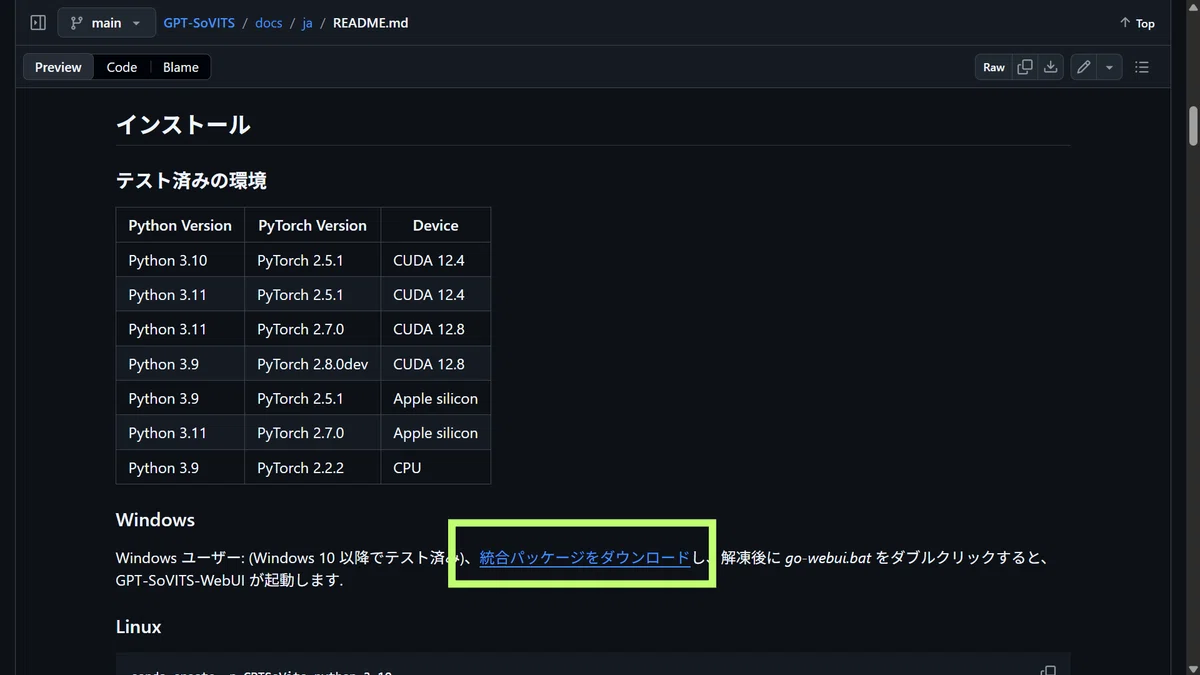Image resolution: width=1200 pixels, height=675 pixels.
Task: Copy raw file contents icon
Action: click(x=1025, y=67)
